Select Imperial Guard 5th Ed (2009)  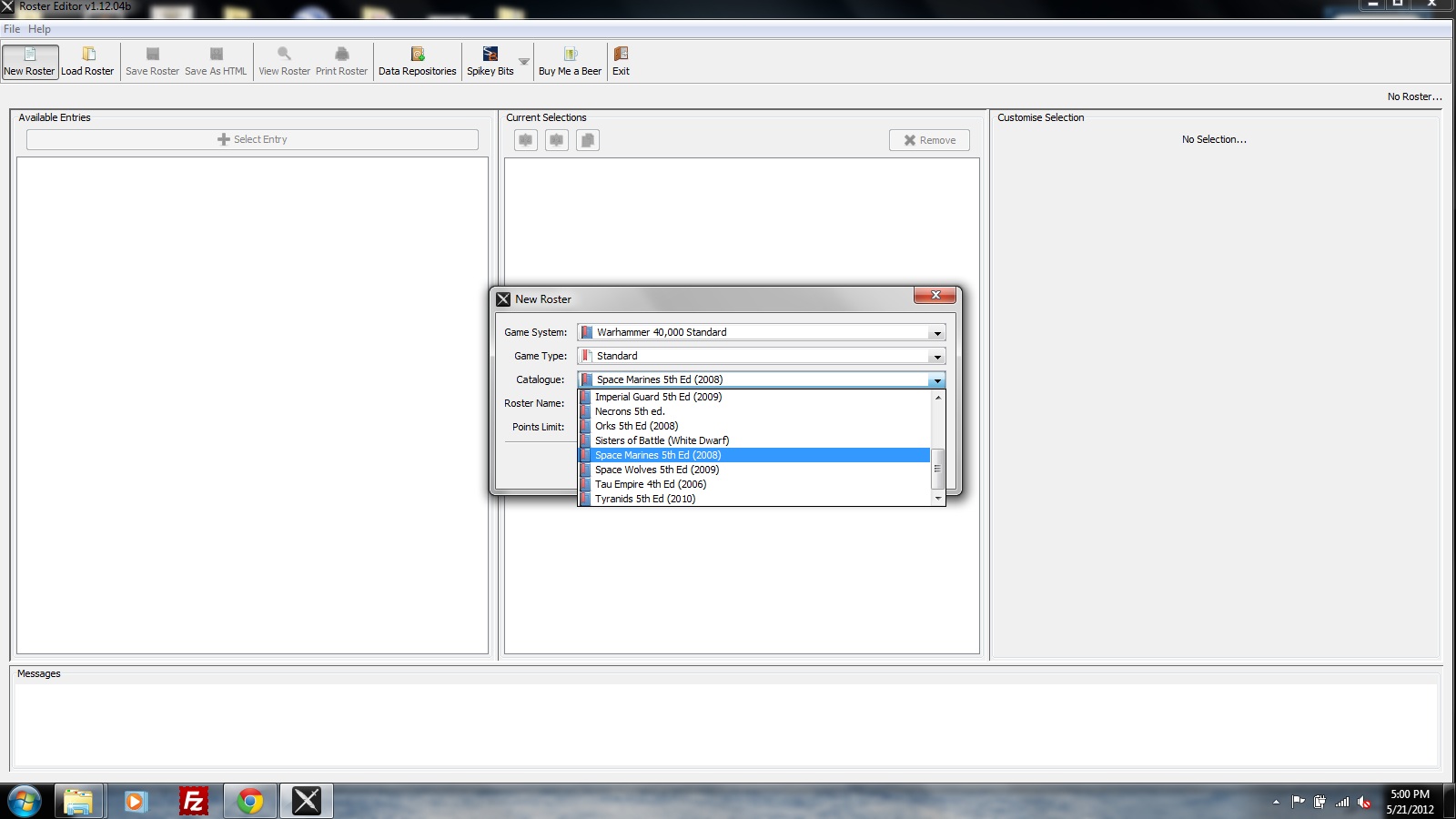(x=754, y=397)
